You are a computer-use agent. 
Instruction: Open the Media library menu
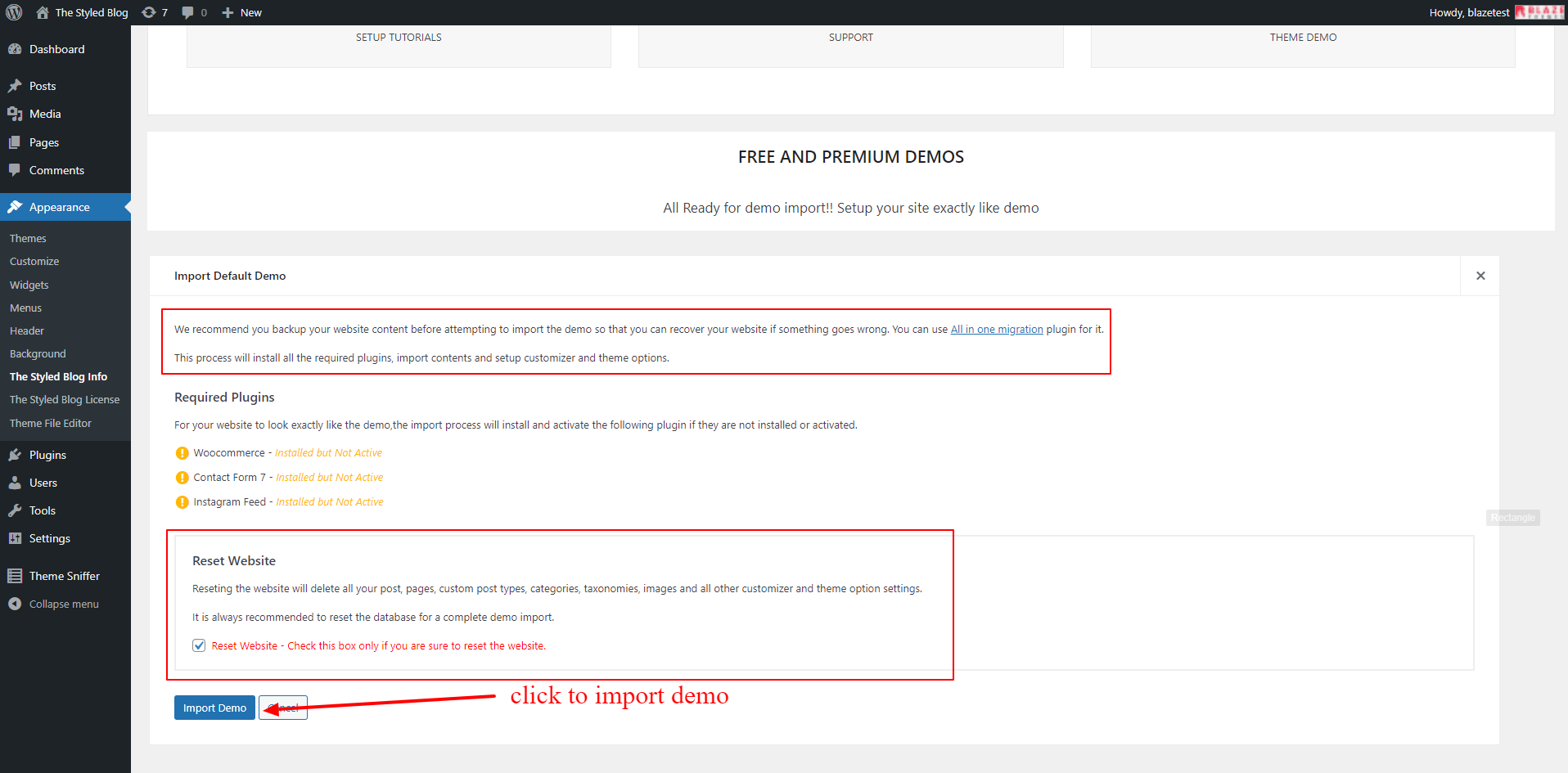(45, 114)
